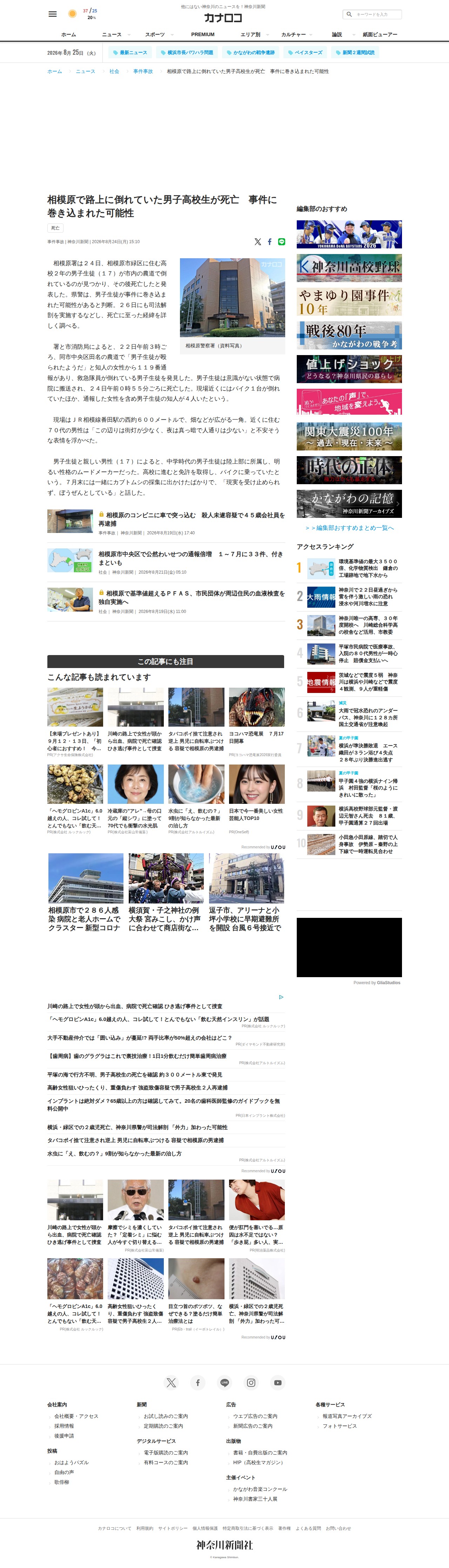Image resolution: width=449 pixels, height=1568 pixels.
Task: Open footer 会社概要・アクセス link
Action: tap(76, 1416)
